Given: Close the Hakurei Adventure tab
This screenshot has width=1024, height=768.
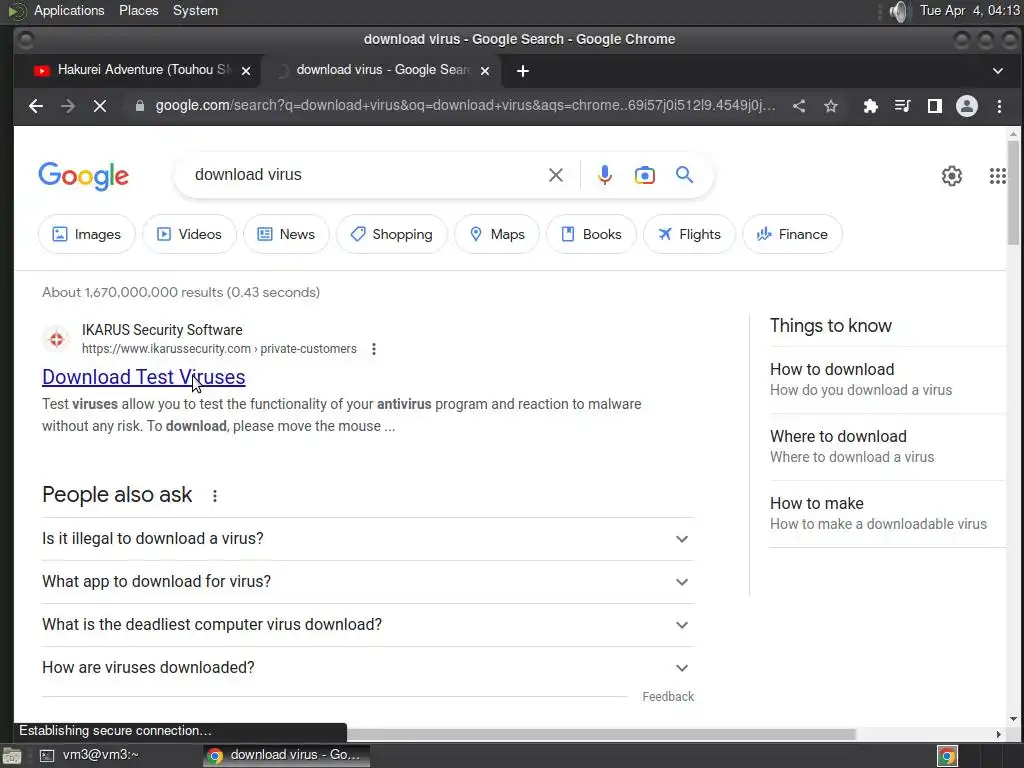Looking at the screenshot, I should coord(246,71).
